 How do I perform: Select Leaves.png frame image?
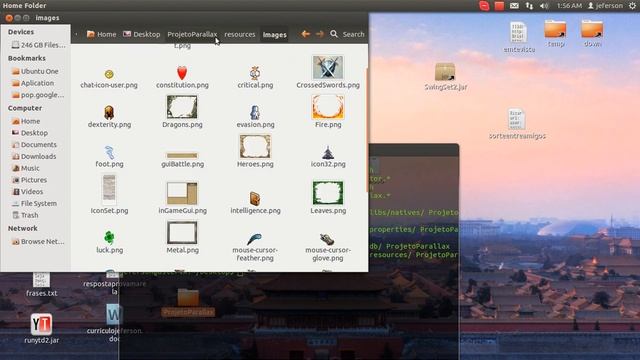pyautogui.click(x=328, y=193)
